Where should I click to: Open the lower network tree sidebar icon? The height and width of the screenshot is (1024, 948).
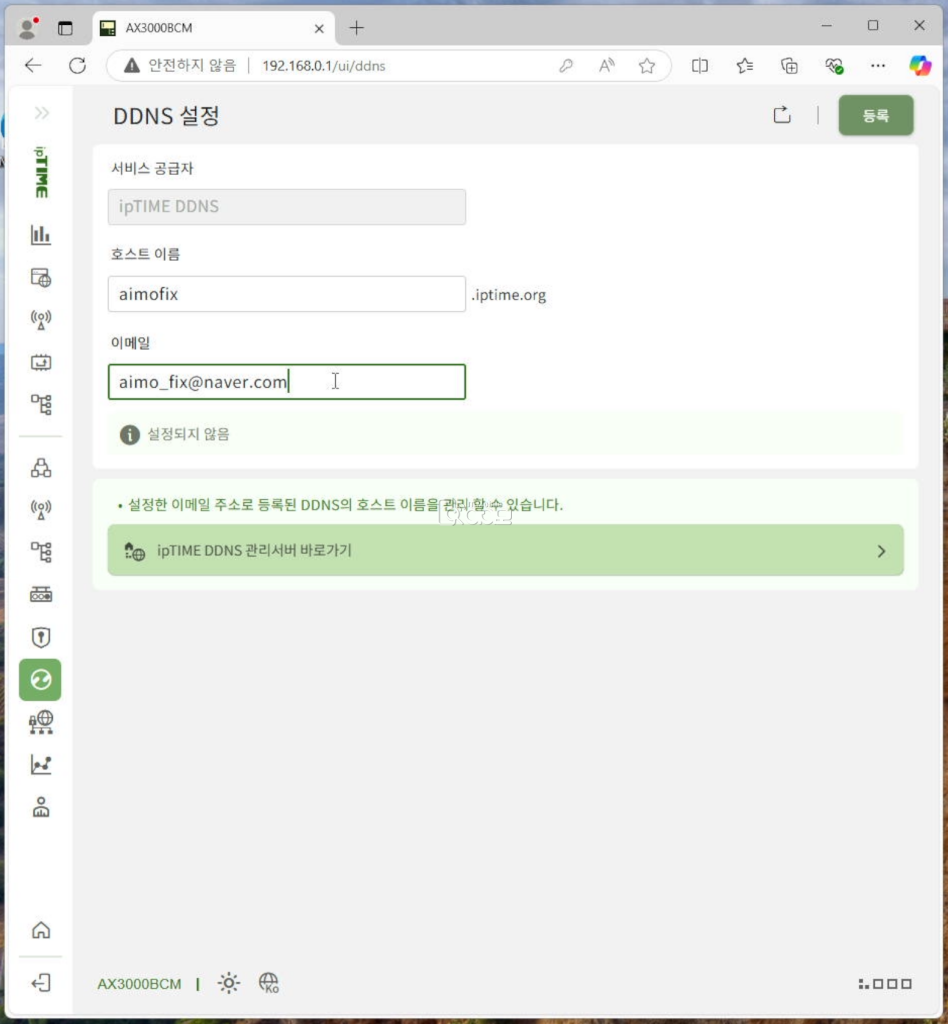pos(41,552)
